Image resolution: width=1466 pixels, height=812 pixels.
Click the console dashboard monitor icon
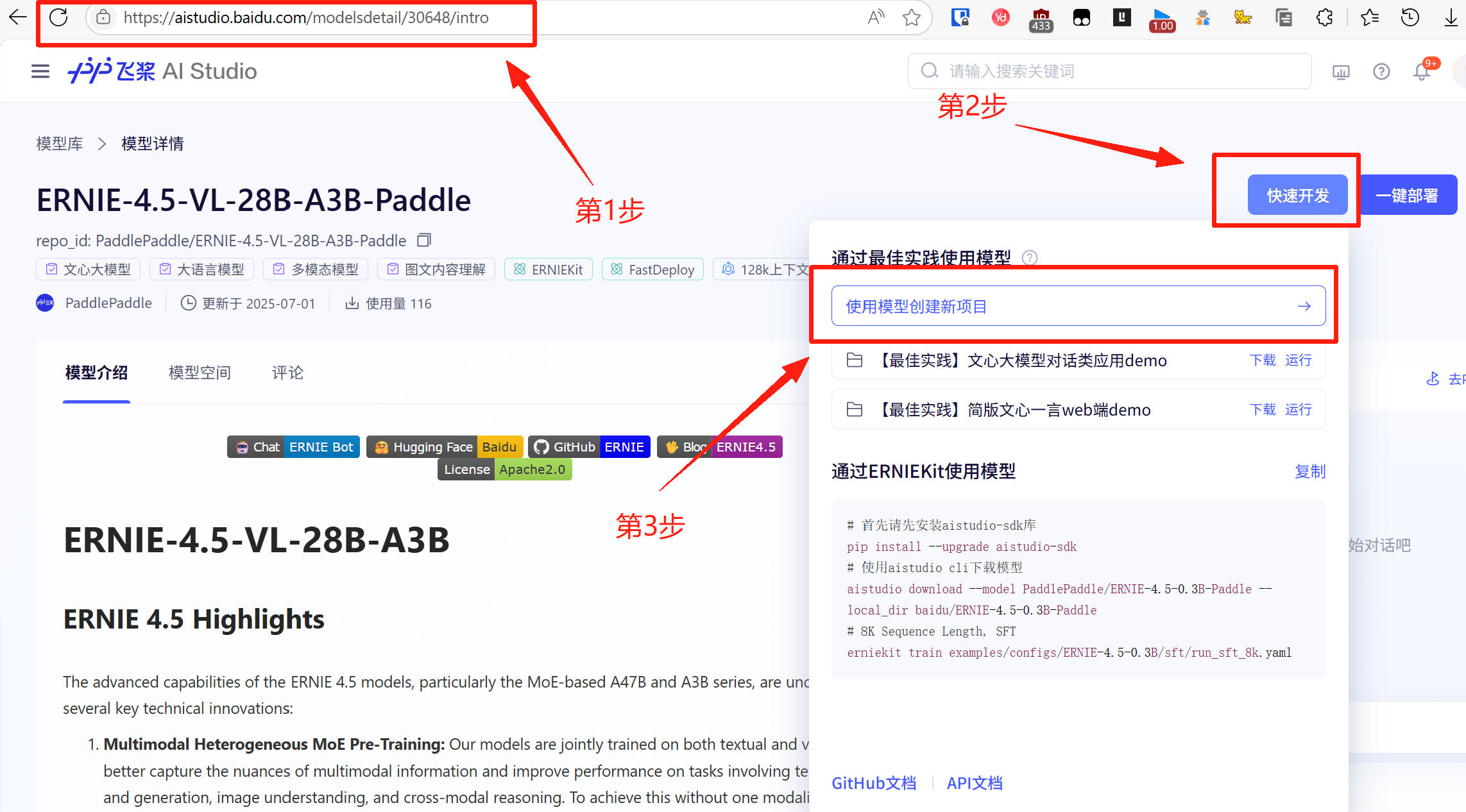(1341, 72)
